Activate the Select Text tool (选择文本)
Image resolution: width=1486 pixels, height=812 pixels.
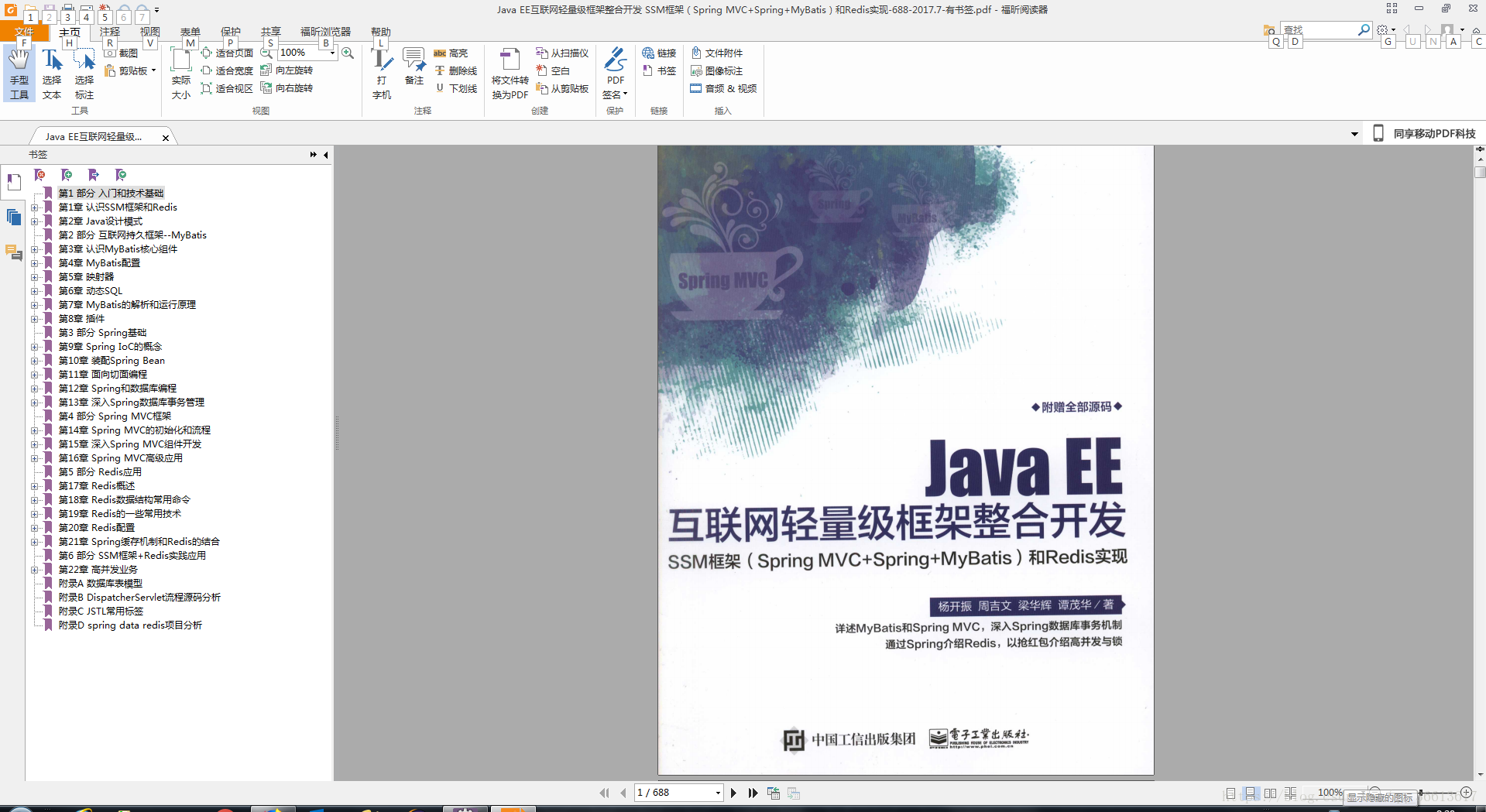(52, 74)
